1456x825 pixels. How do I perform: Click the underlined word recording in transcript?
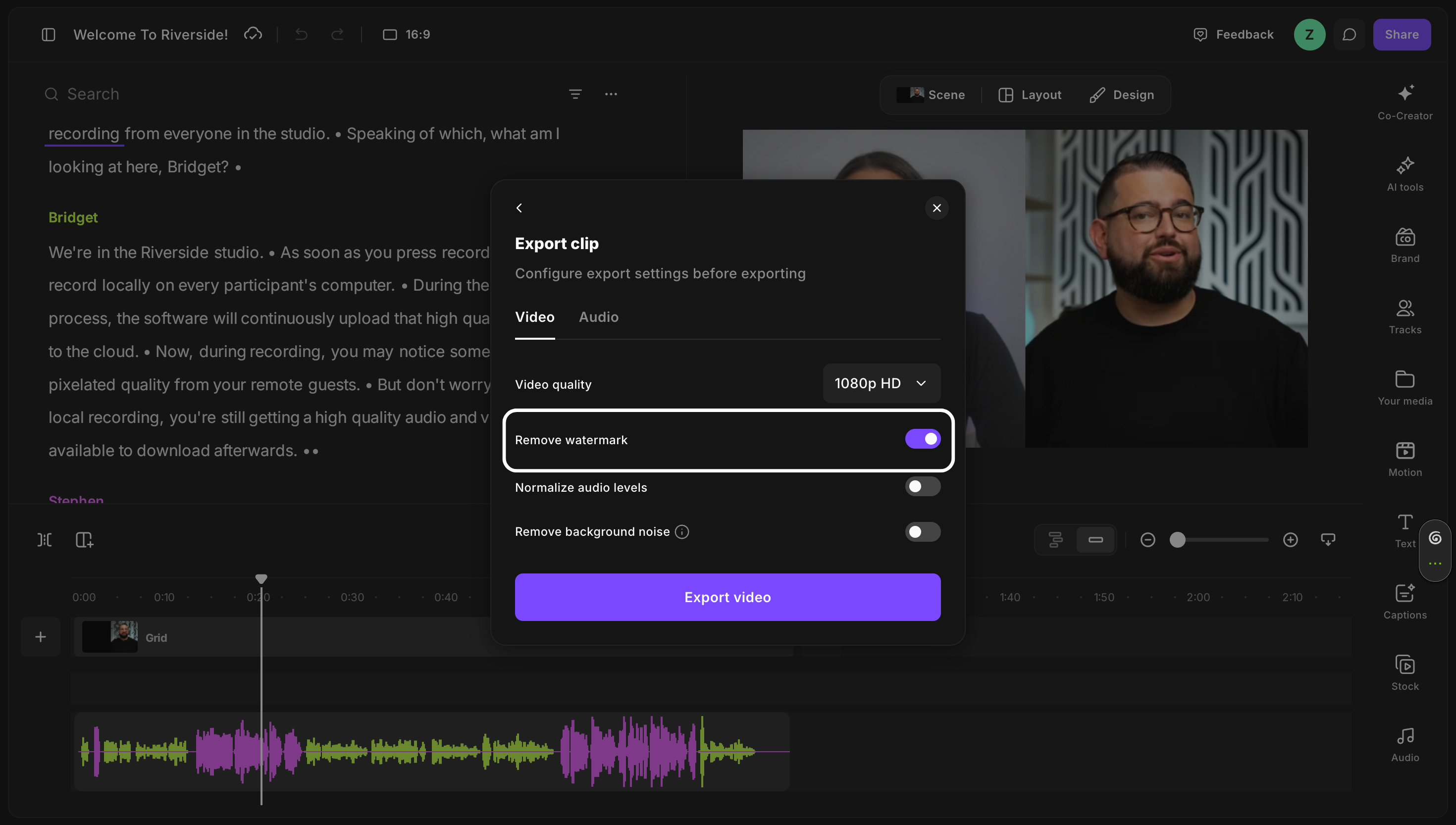coord(84,134)
